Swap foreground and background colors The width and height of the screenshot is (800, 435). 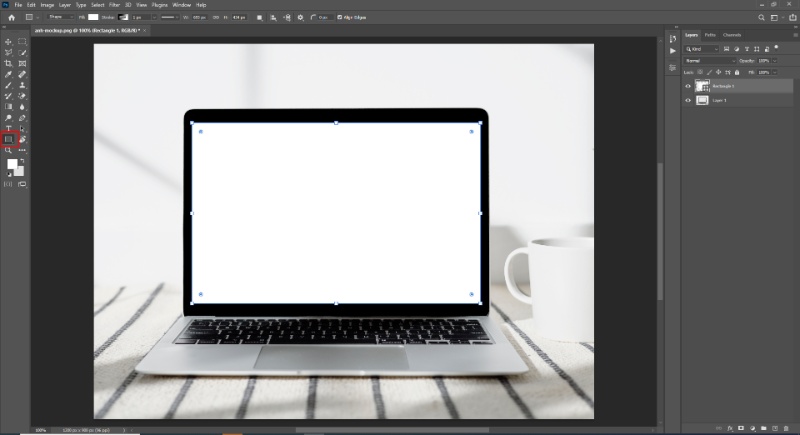[22, 161]
